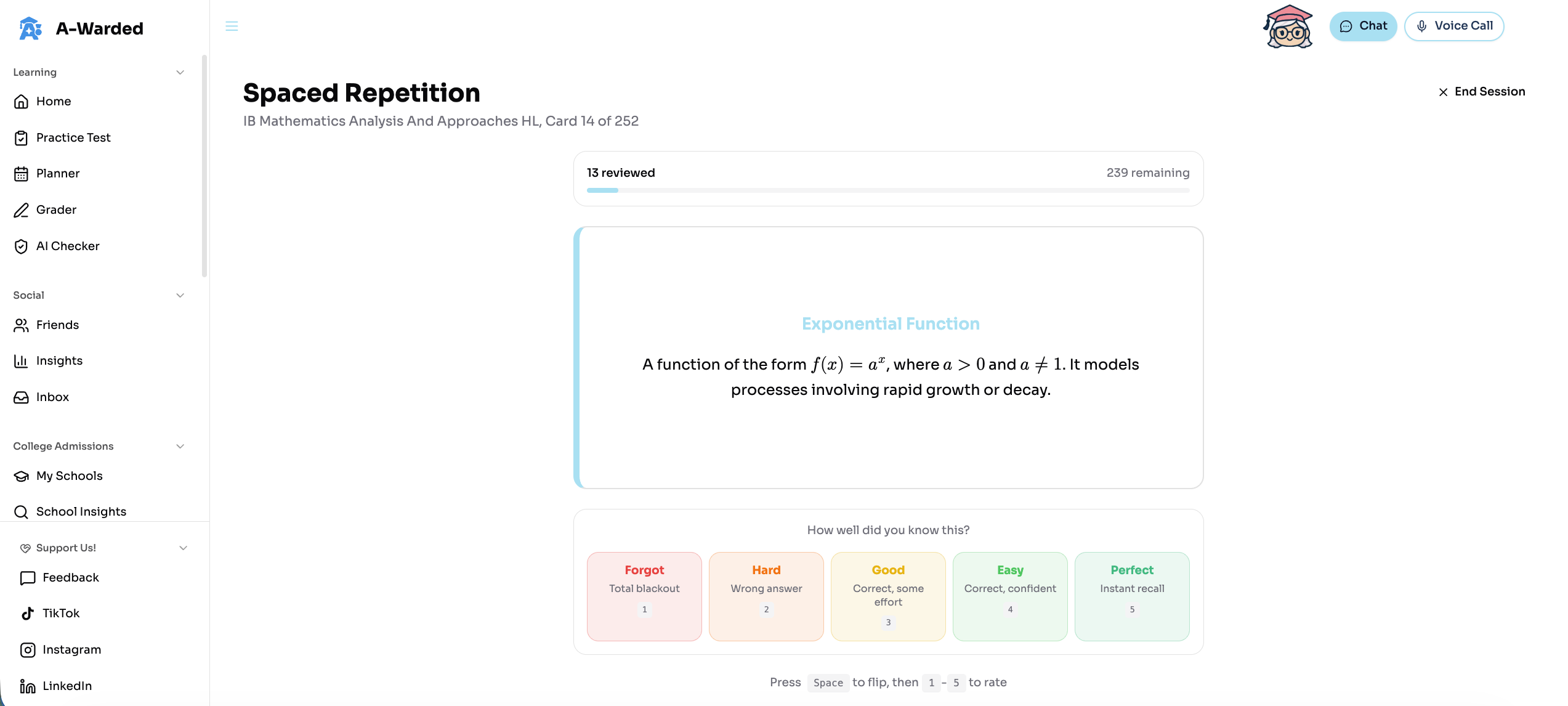
Task: Open the Home page from the sidebar
Action: pos(53,101)
